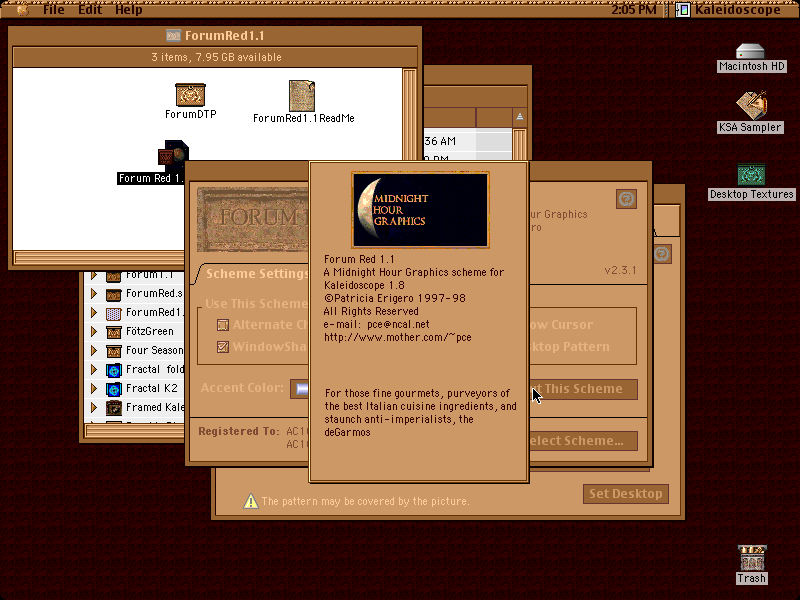Select the Four Season scheme icon in list
800x600 pixels.
[113, 351]
